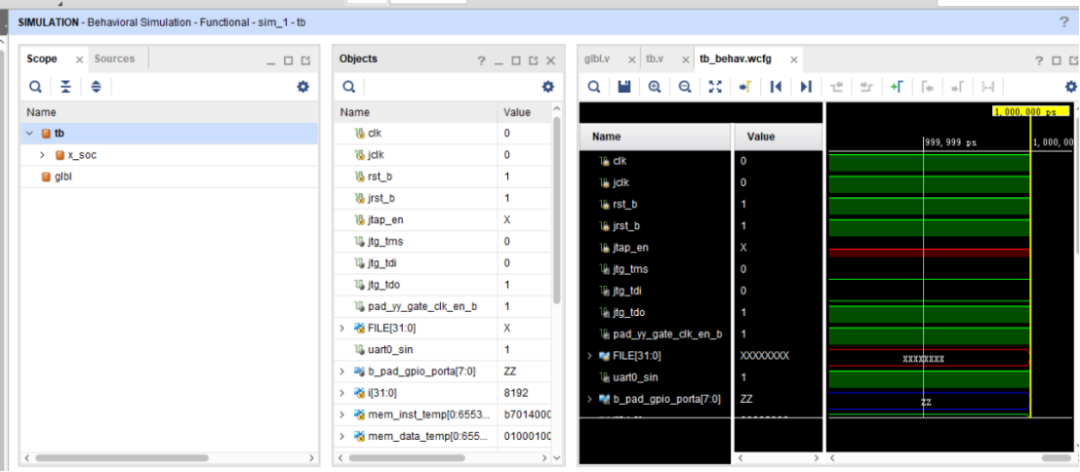1080x472 pixels.
Task: Go to previous marker
Action: [x=928, y=86]
